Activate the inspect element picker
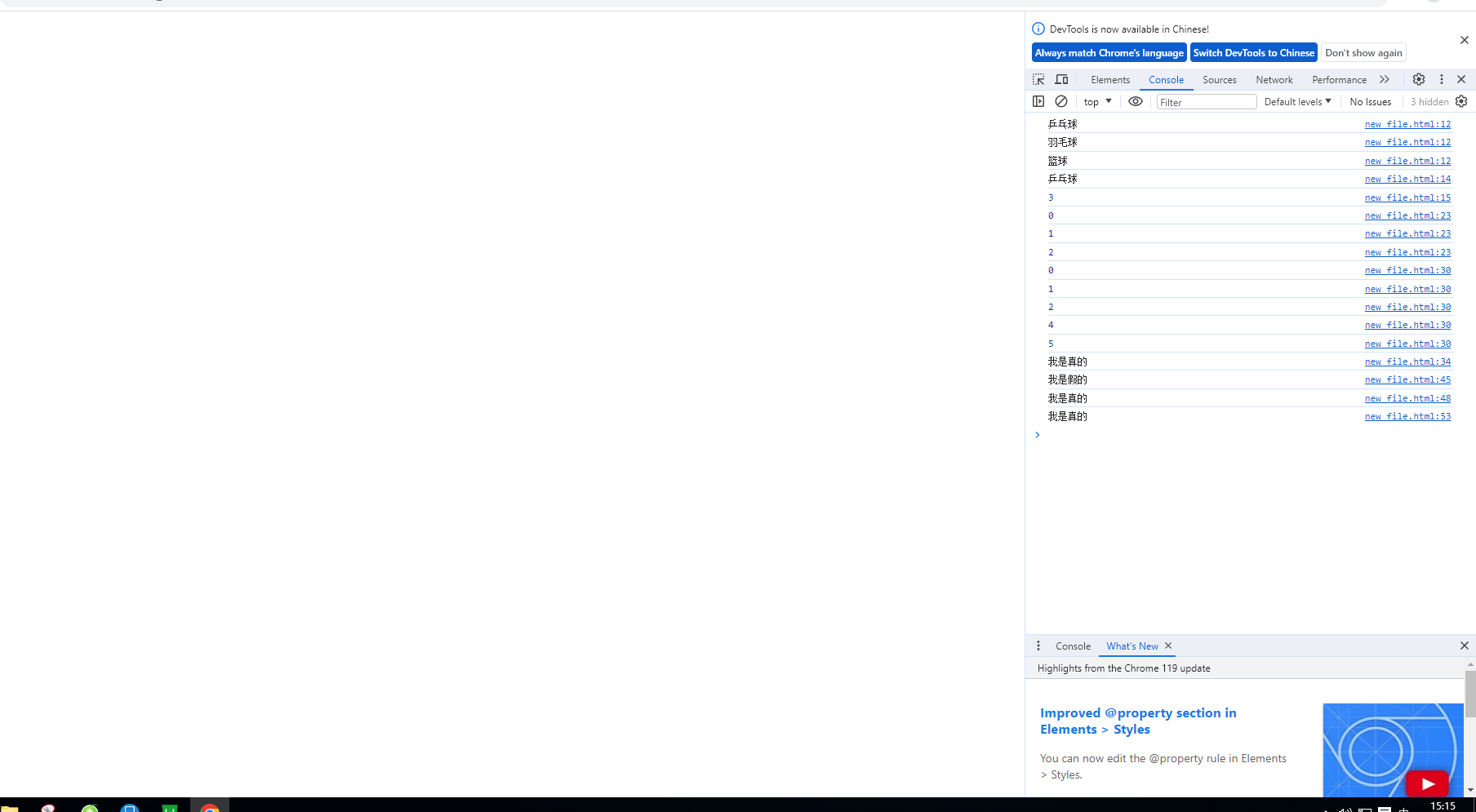Viewport: 1476px width, 812px height. (1038, 79)
